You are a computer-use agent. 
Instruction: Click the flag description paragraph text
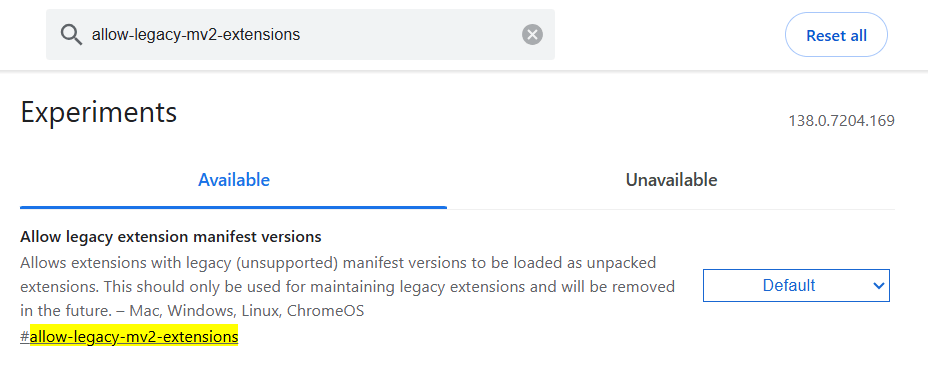point(347,286)
